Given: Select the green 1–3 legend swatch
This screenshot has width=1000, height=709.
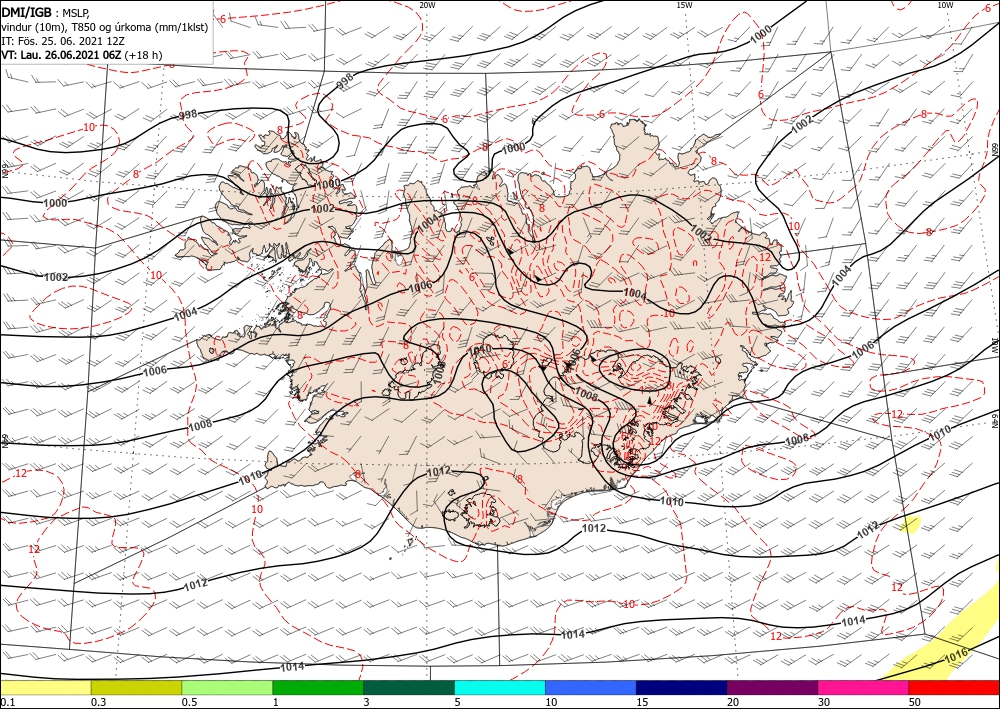Looking at the screenshot, I should point(318,688).
